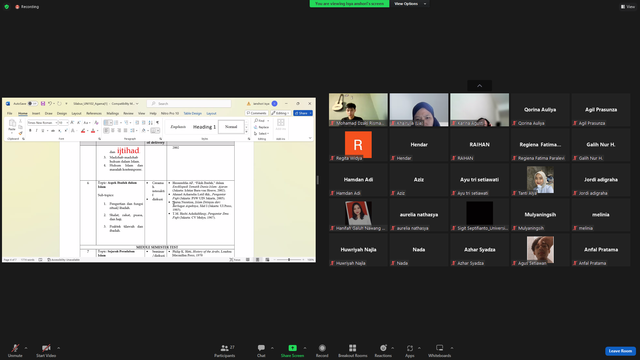Open the Participants panel
The image size is (640, 360).
coord(224,350)
